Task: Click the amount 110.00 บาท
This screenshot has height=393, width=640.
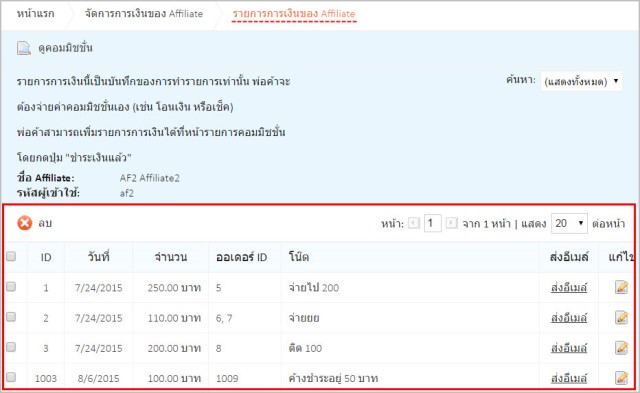Action: (174, 318)
